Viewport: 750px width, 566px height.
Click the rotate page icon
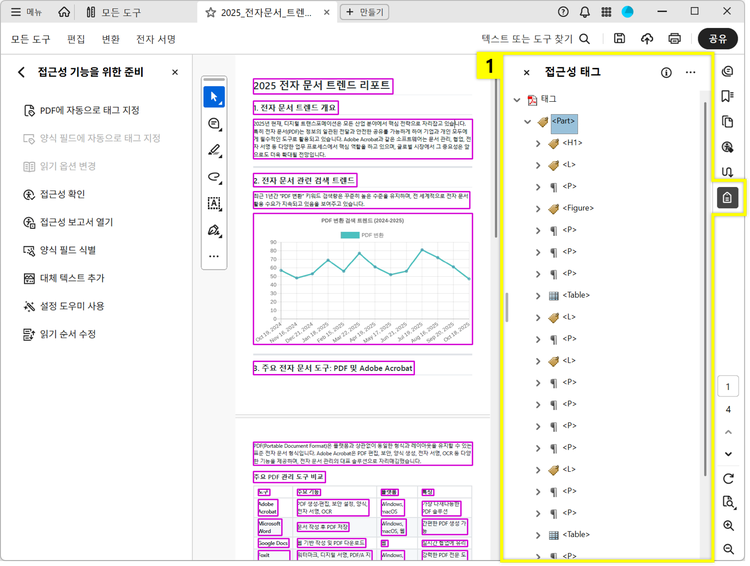coord(728,478)
